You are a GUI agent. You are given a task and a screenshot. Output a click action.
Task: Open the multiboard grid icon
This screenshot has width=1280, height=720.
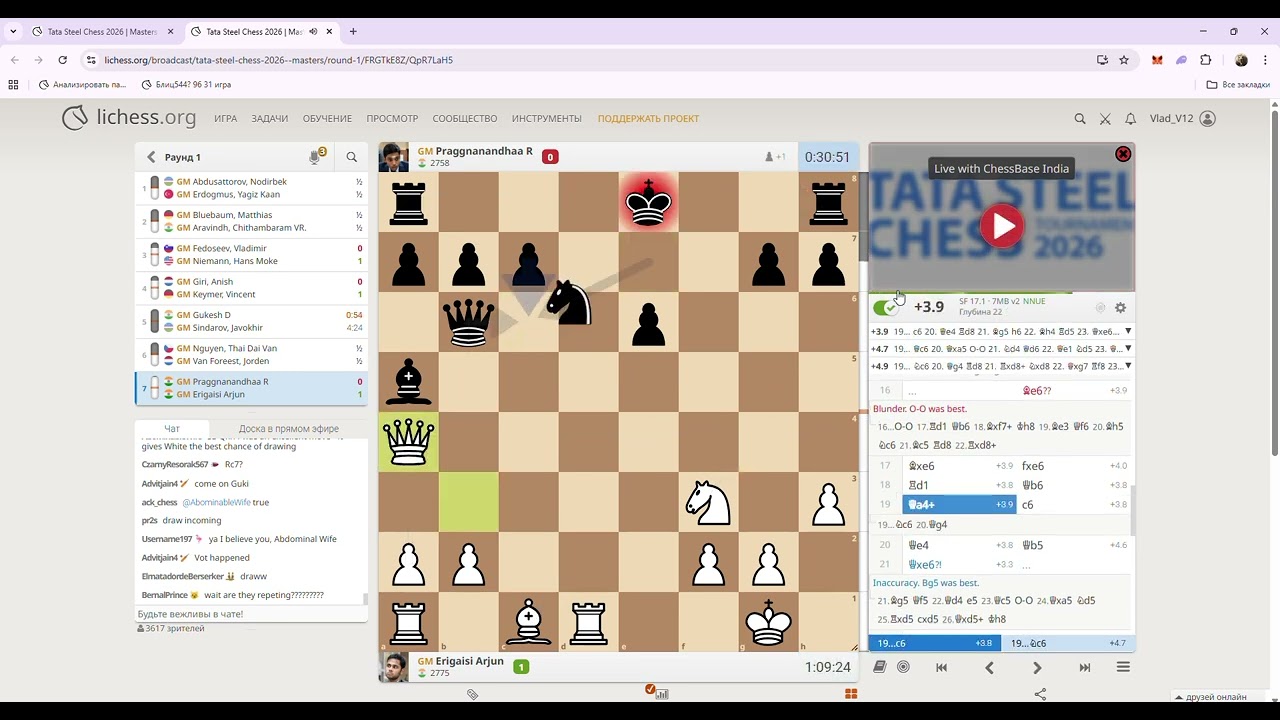(x=851, y=694)
